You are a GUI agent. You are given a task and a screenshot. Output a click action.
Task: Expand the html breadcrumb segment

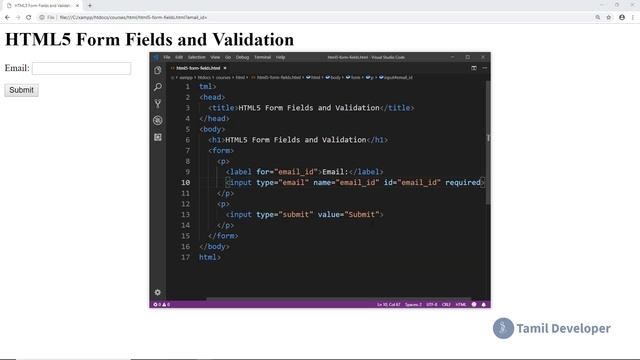(x=313, y=77)
